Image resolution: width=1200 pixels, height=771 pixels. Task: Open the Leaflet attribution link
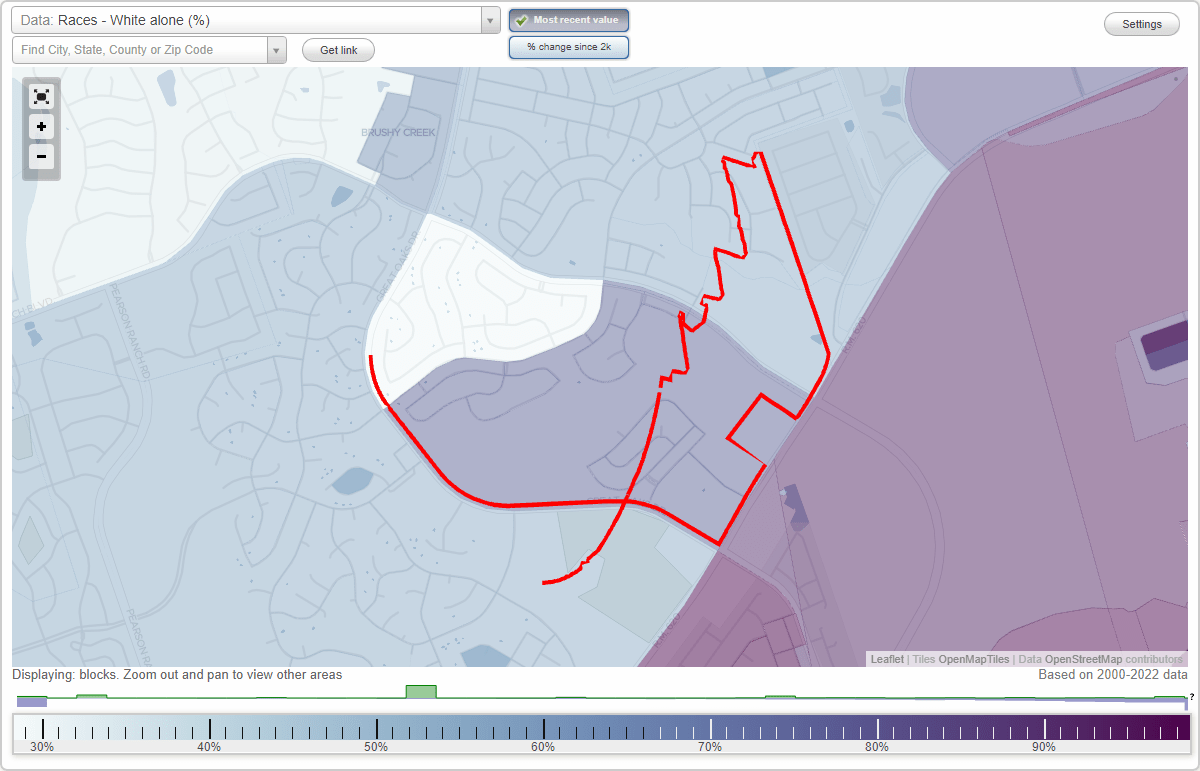(887, 659)
